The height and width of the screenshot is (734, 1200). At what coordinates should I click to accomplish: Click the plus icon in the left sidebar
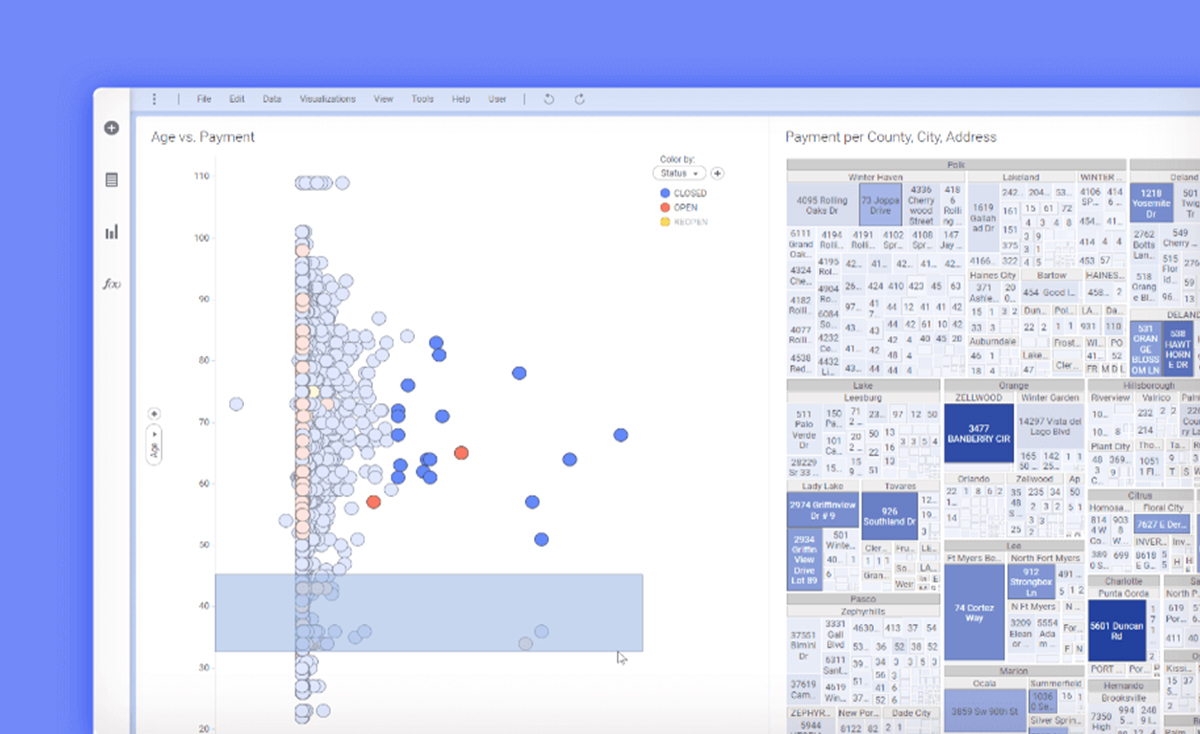point(111,128)
